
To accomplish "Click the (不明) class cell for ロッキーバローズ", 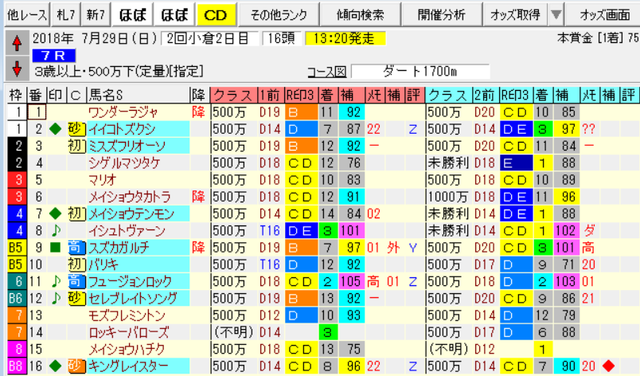I will 233,332.
